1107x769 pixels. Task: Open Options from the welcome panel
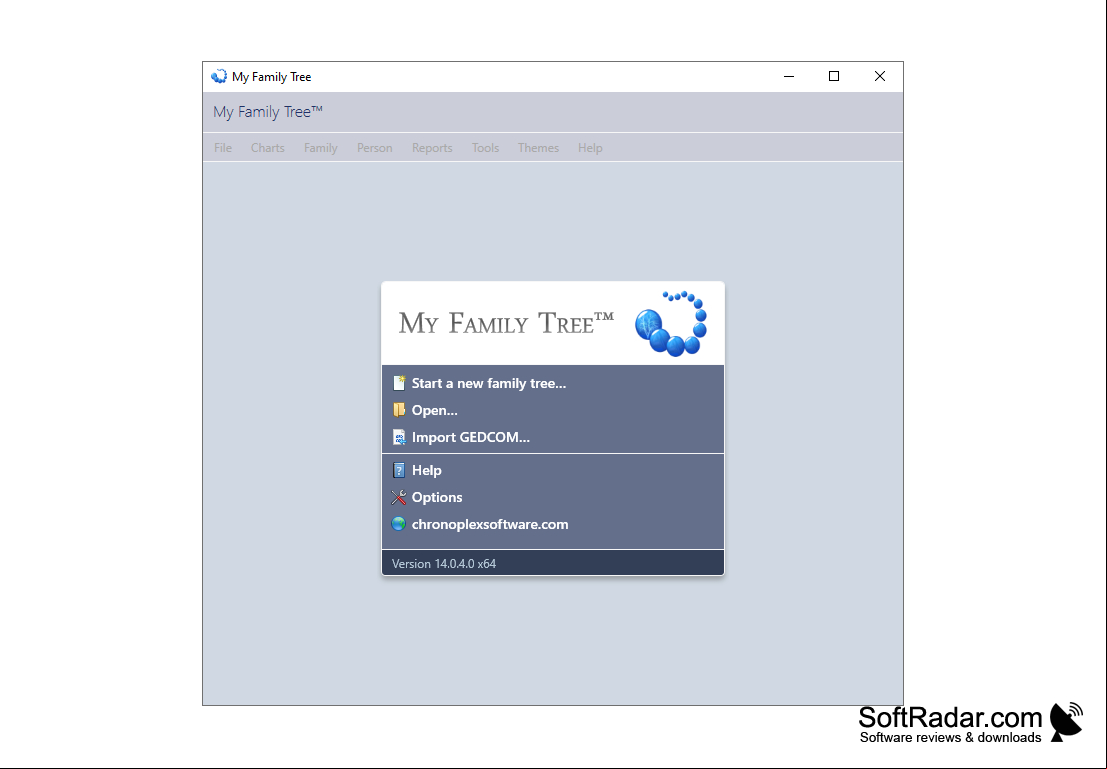(x=437, y=497)
